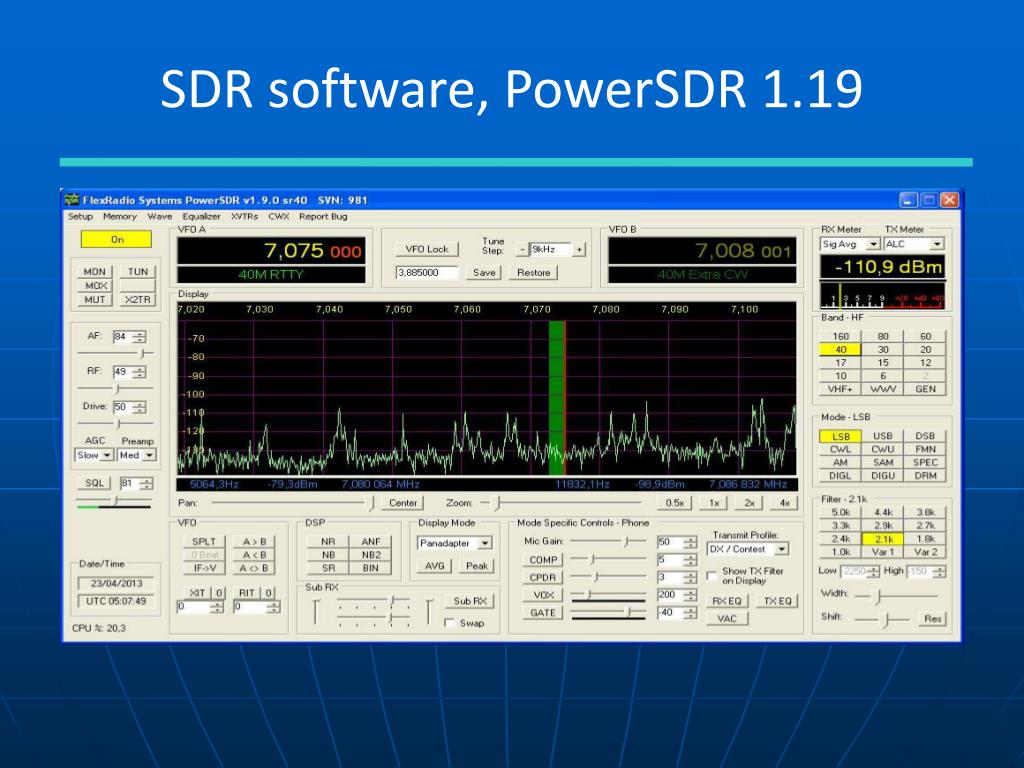Check the Swap checkbox in Sub RX
This screenshot has width=1024, height=768.
coord(449,623)
